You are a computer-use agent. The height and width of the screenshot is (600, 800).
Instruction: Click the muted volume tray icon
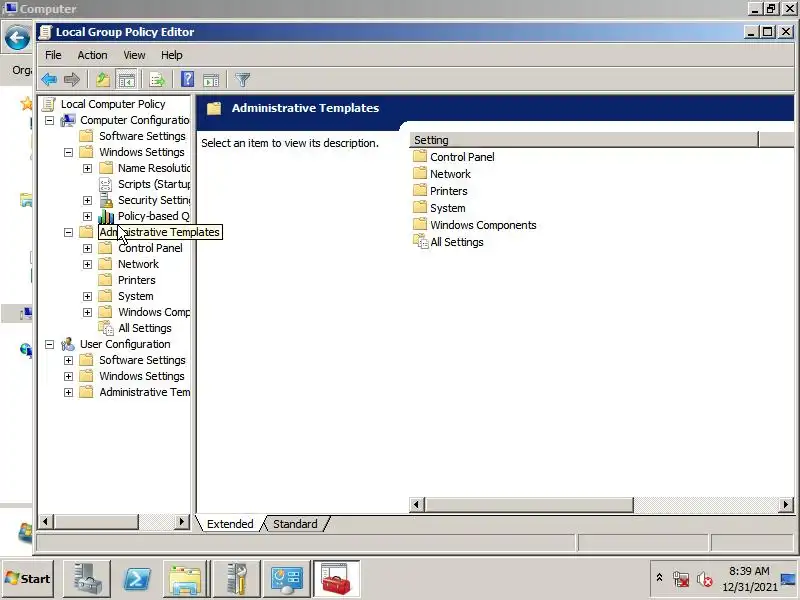pos(705,579)
